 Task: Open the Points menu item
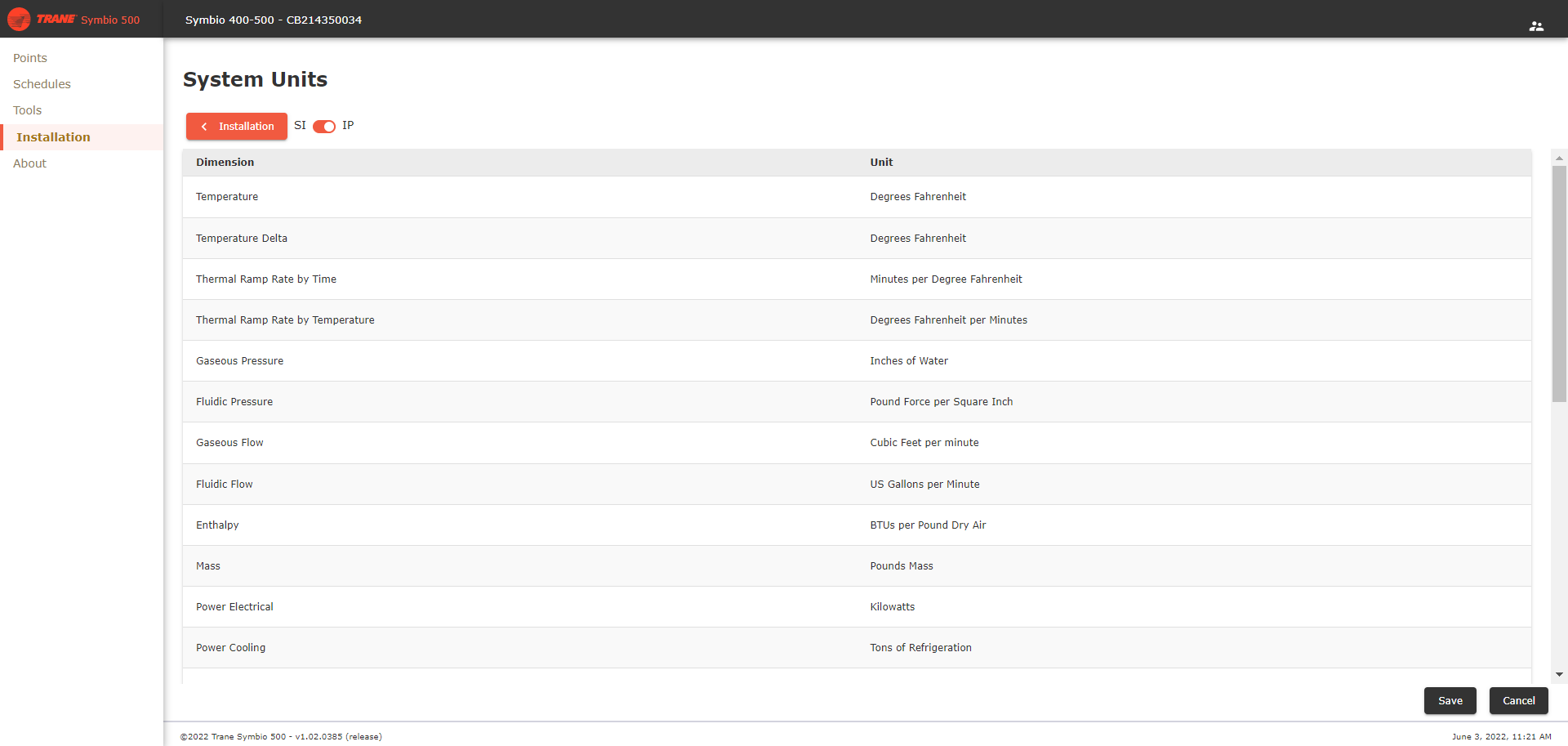[x=30, y=58]
